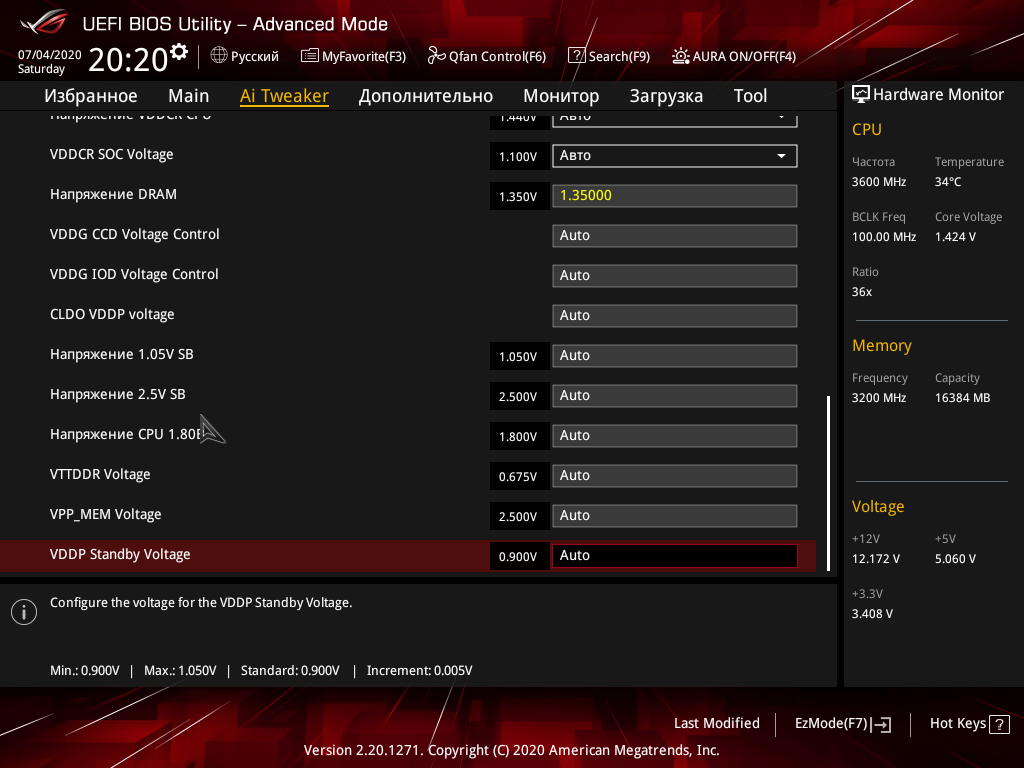The width and height of the screenshot is (1024, 768).
Task: Click the Hot Keys label
Action: pyautogui.click(x=957, y=723)
